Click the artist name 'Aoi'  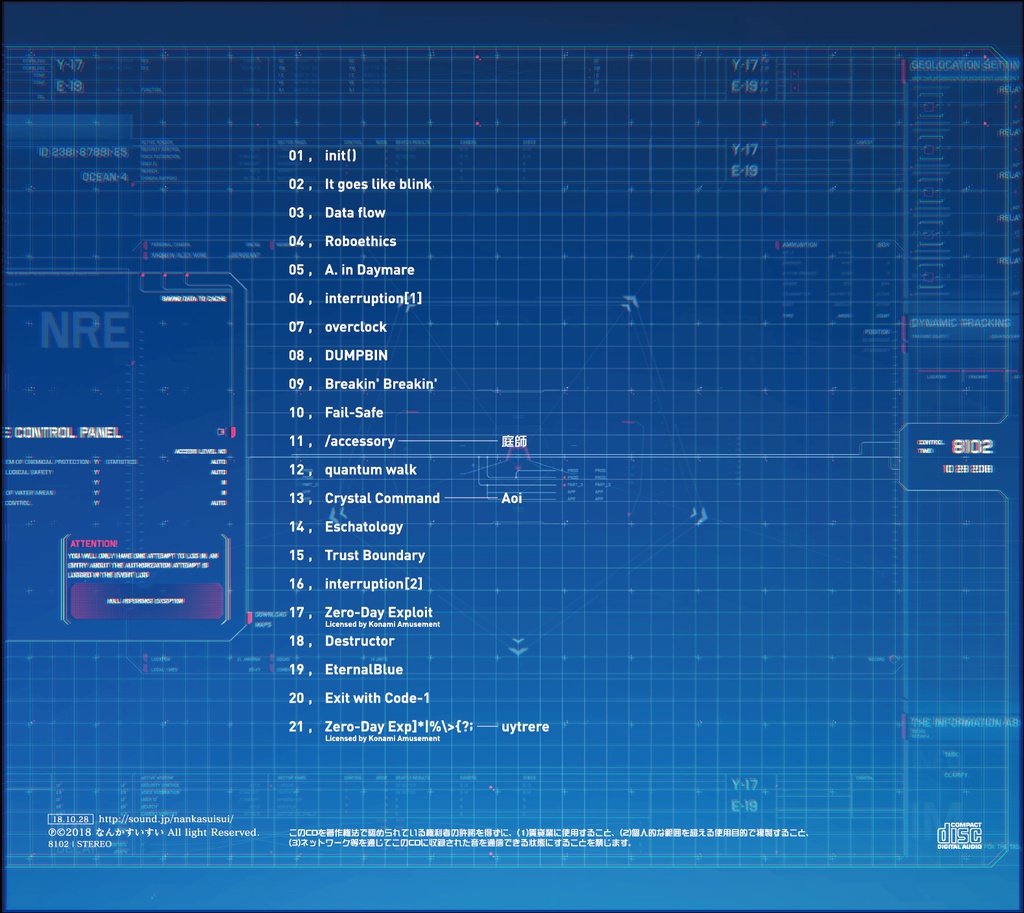click(511, 498)
